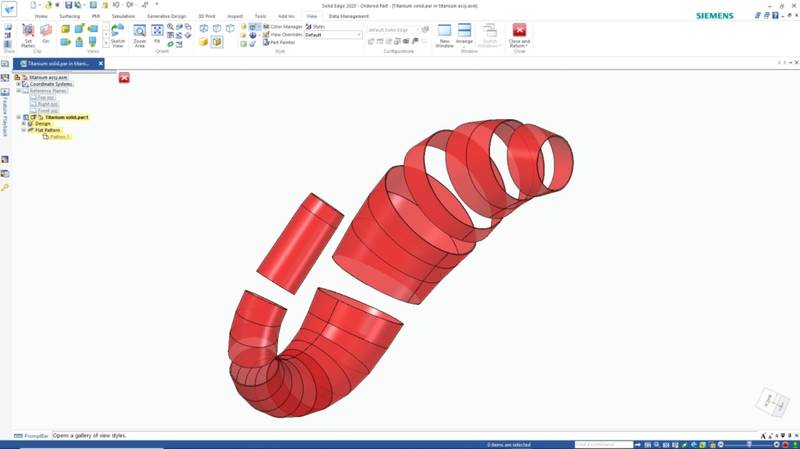Open the Generative Design tab
This screenshot has width=800, height=449.
165,16
